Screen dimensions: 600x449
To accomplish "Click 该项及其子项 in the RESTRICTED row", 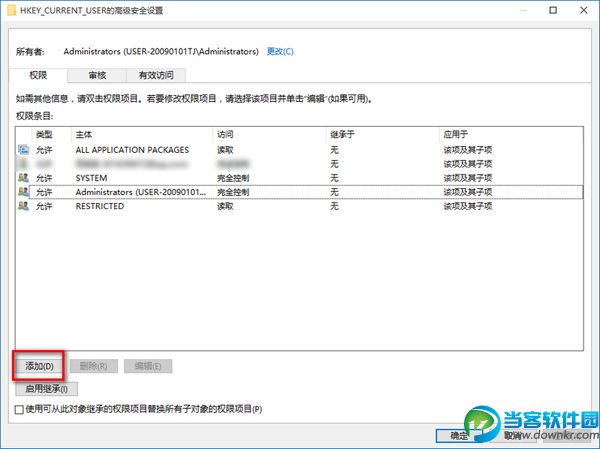I will (x=468, y=206).
